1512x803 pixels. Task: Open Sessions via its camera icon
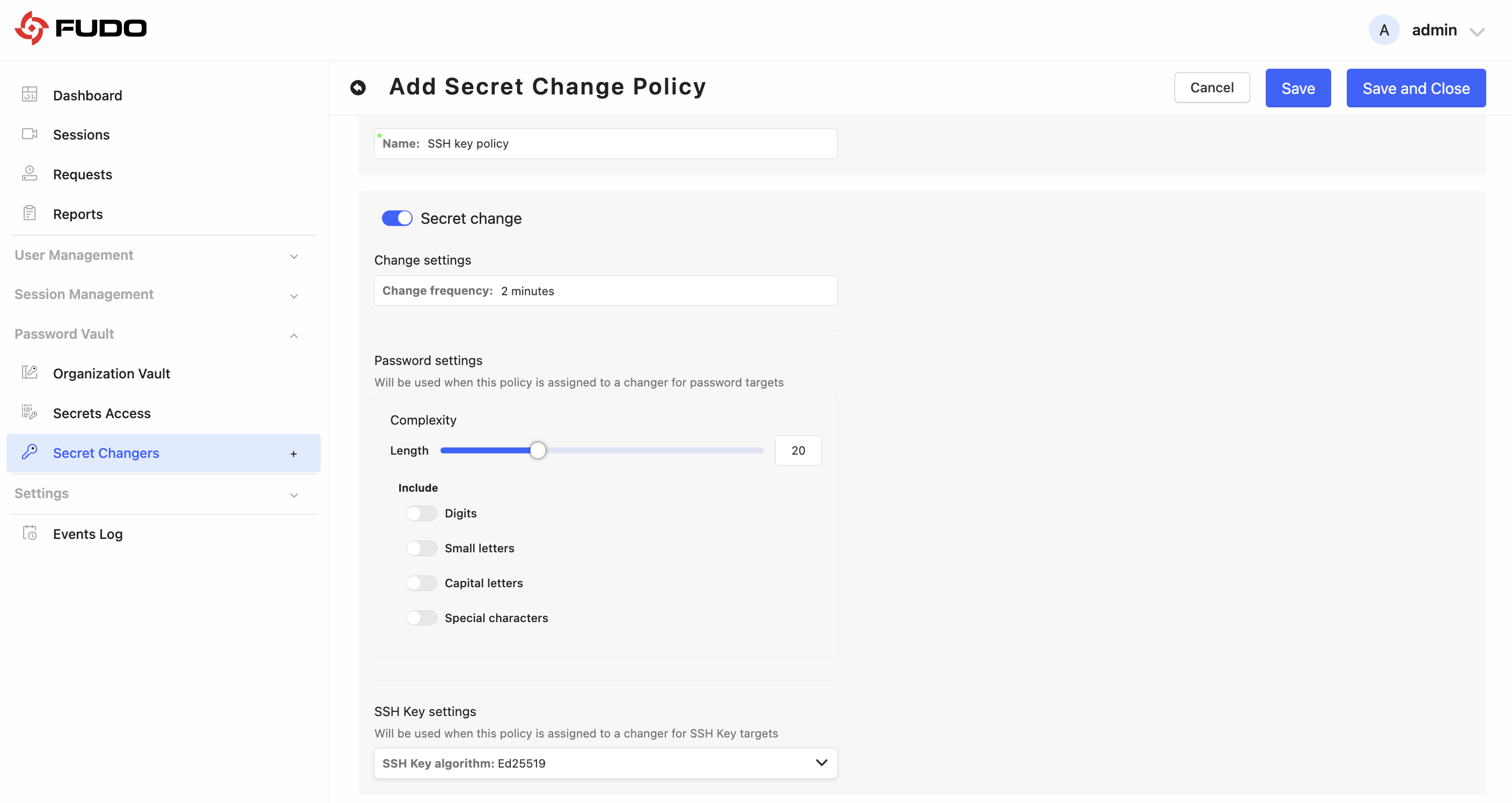(30, 134)
